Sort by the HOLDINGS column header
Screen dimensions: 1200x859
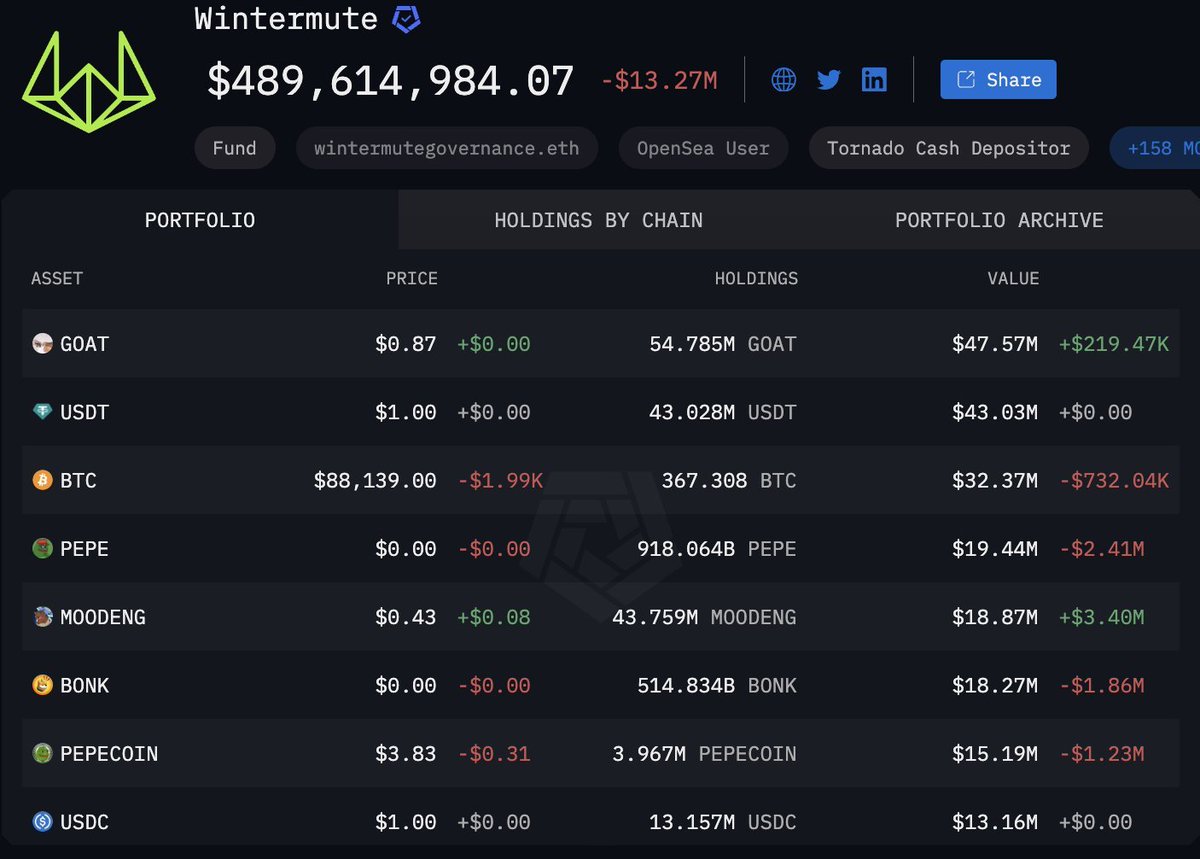tap(756, 279)
